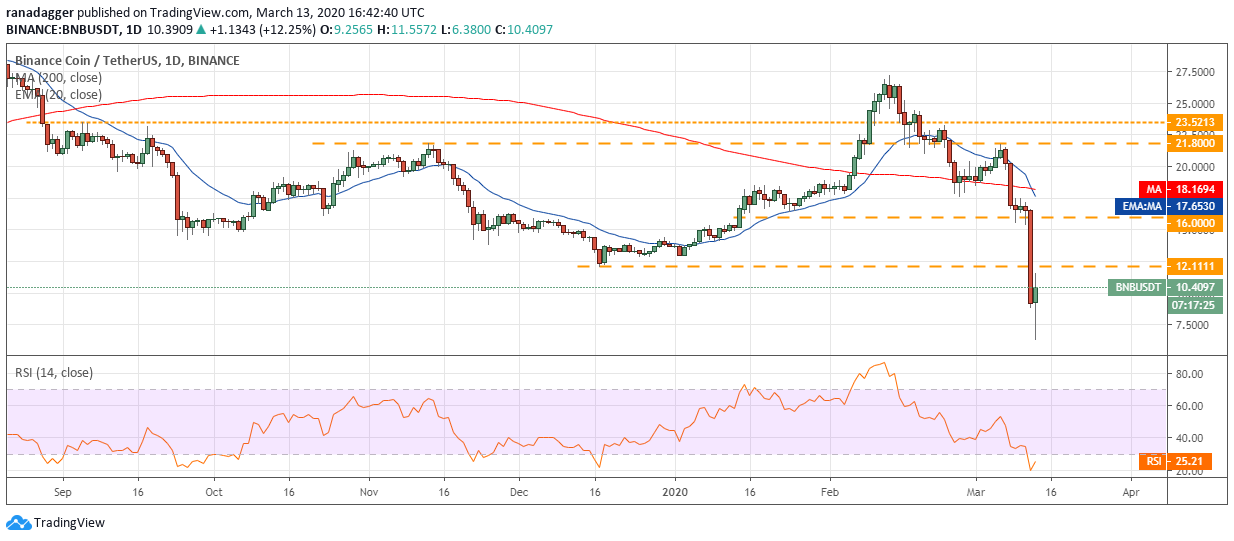Click the 07:17:25 countdown timer label
The image size is (1234, 541).
(1193, 304)
